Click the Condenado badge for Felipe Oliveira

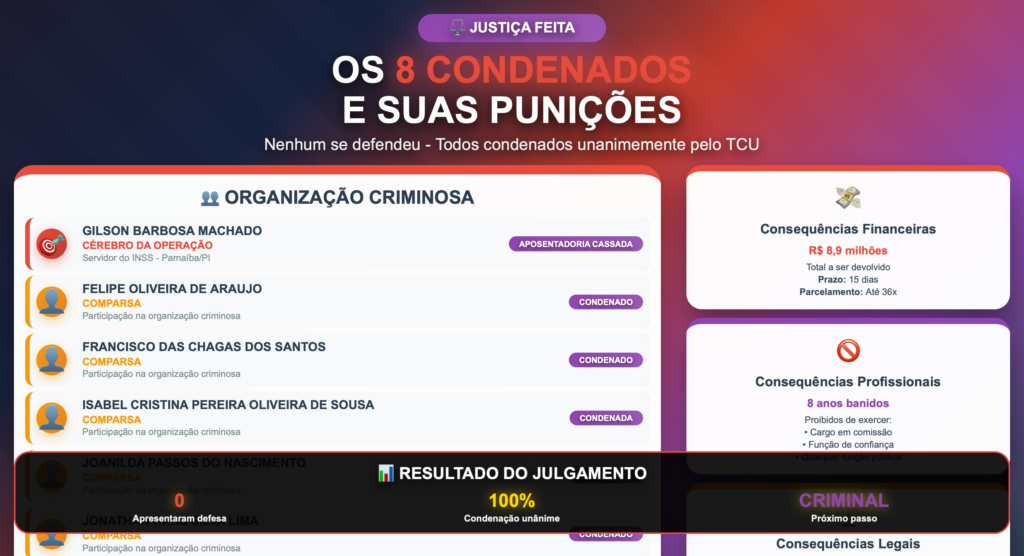605,302
